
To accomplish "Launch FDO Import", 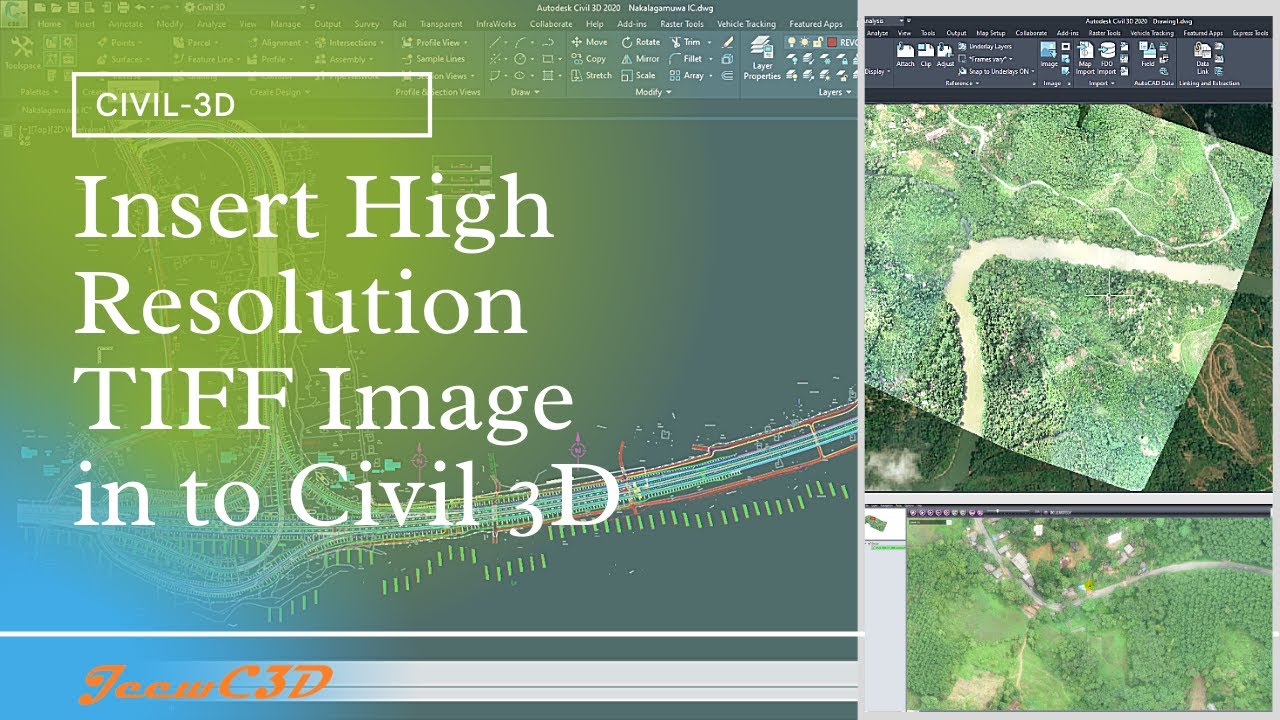I will click(1106, 58).
